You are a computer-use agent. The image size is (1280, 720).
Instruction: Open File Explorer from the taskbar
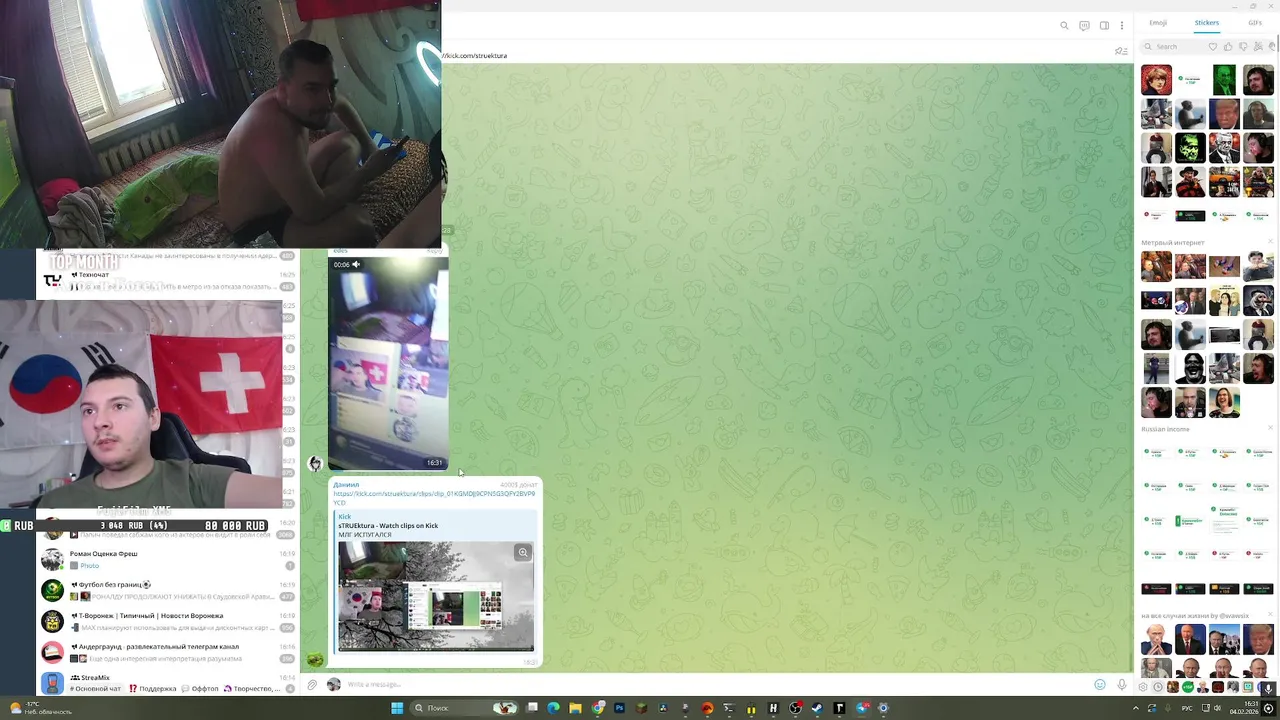coord(575,708)
